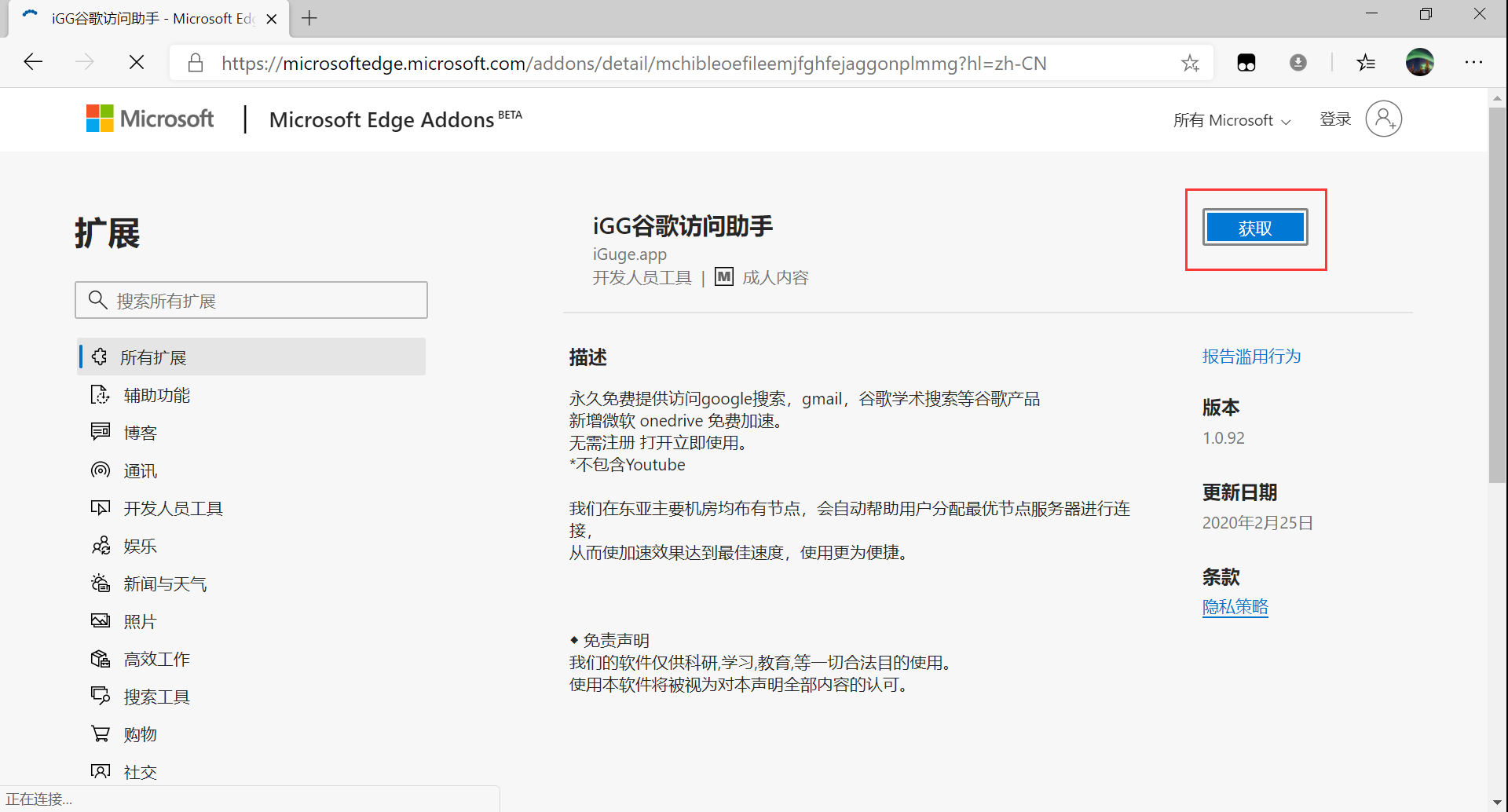Close the iGG谷歌访问助手 tab
Screen dimensions: 1508x812
(272, 19)
